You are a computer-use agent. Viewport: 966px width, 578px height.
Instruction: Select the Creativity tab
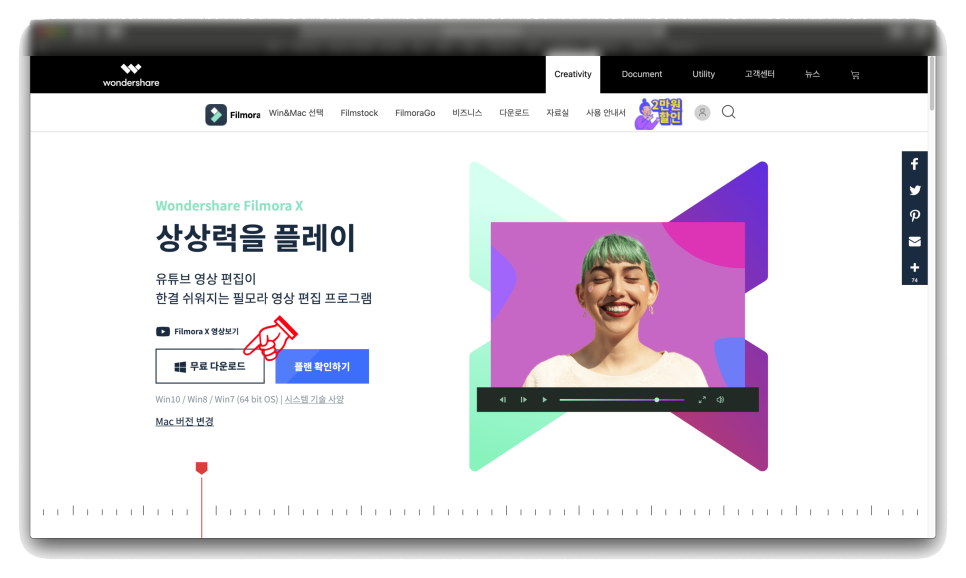click(x=572, y=75)
